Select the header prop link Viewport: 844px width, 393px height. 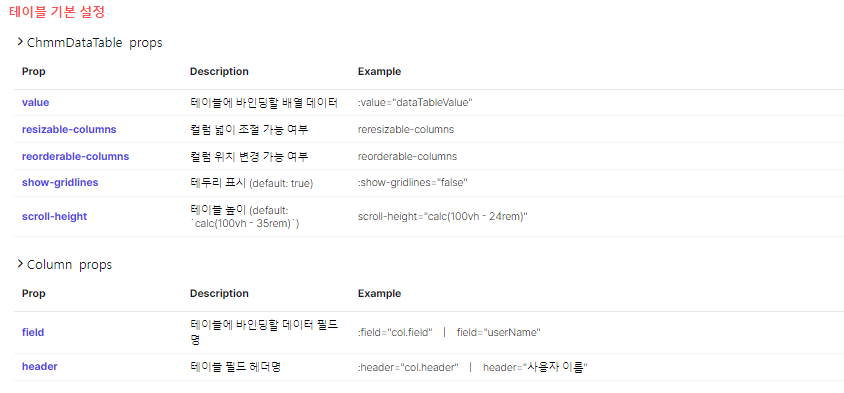click(40, 366)
